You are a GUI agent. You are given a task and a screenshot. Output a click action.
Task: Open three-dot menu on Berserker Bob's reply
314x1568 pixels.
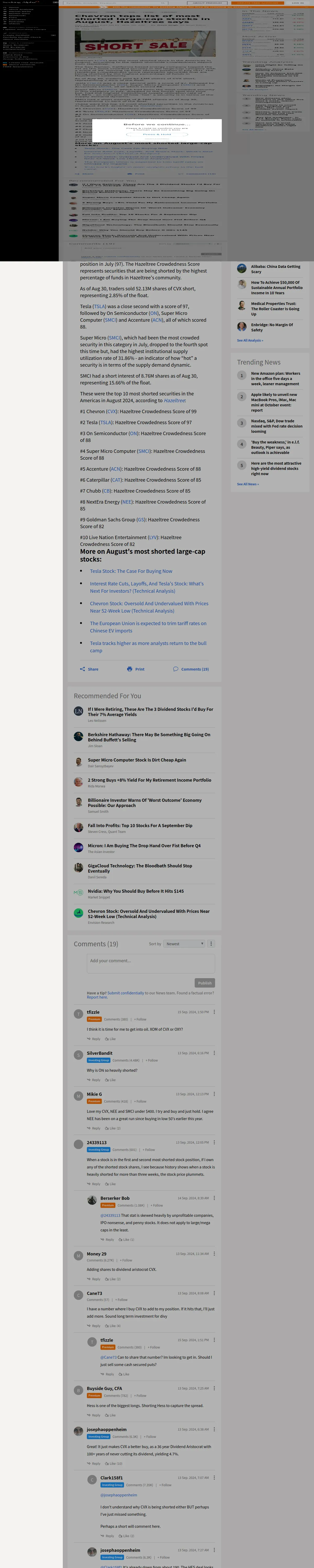(x=214, y=1198)
